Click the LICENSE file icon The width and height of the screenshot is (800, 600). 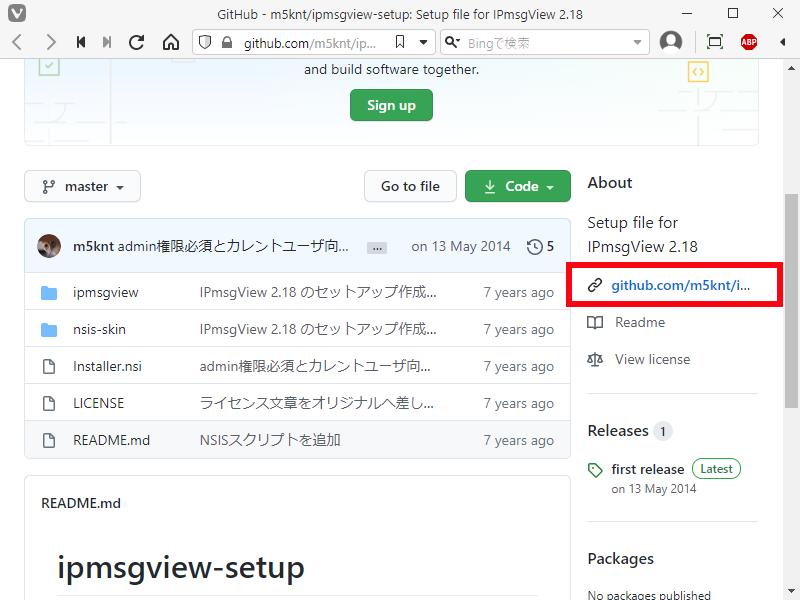(49, 403)
